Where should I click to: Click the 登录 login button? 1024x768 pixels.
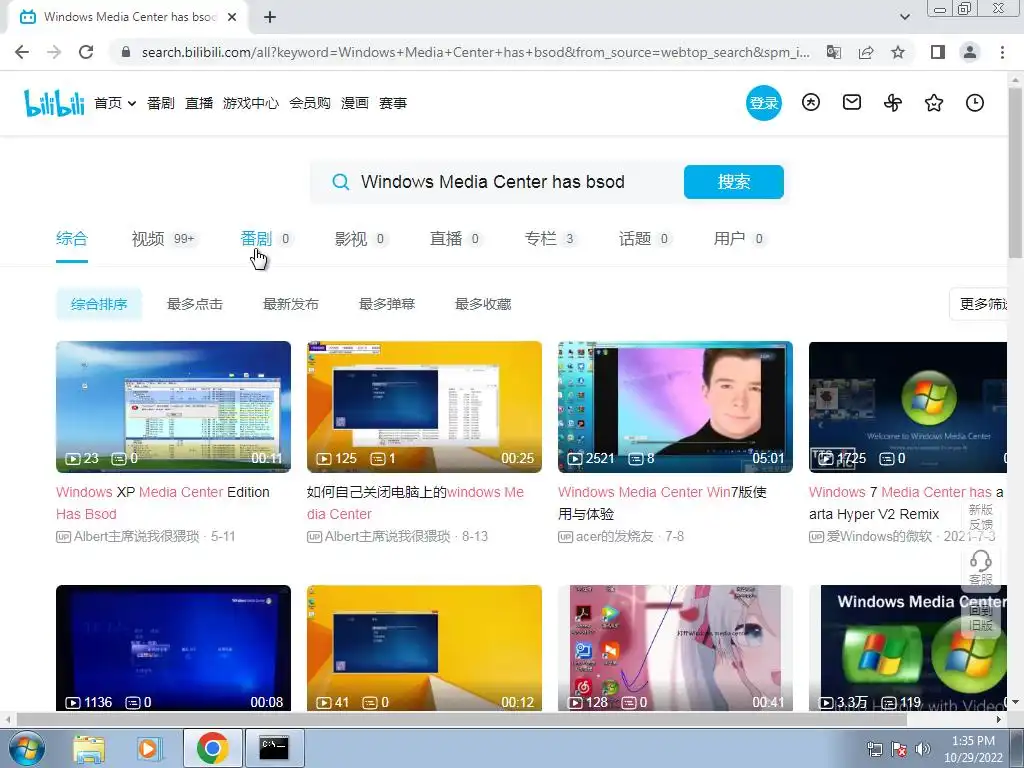(763, 103)
